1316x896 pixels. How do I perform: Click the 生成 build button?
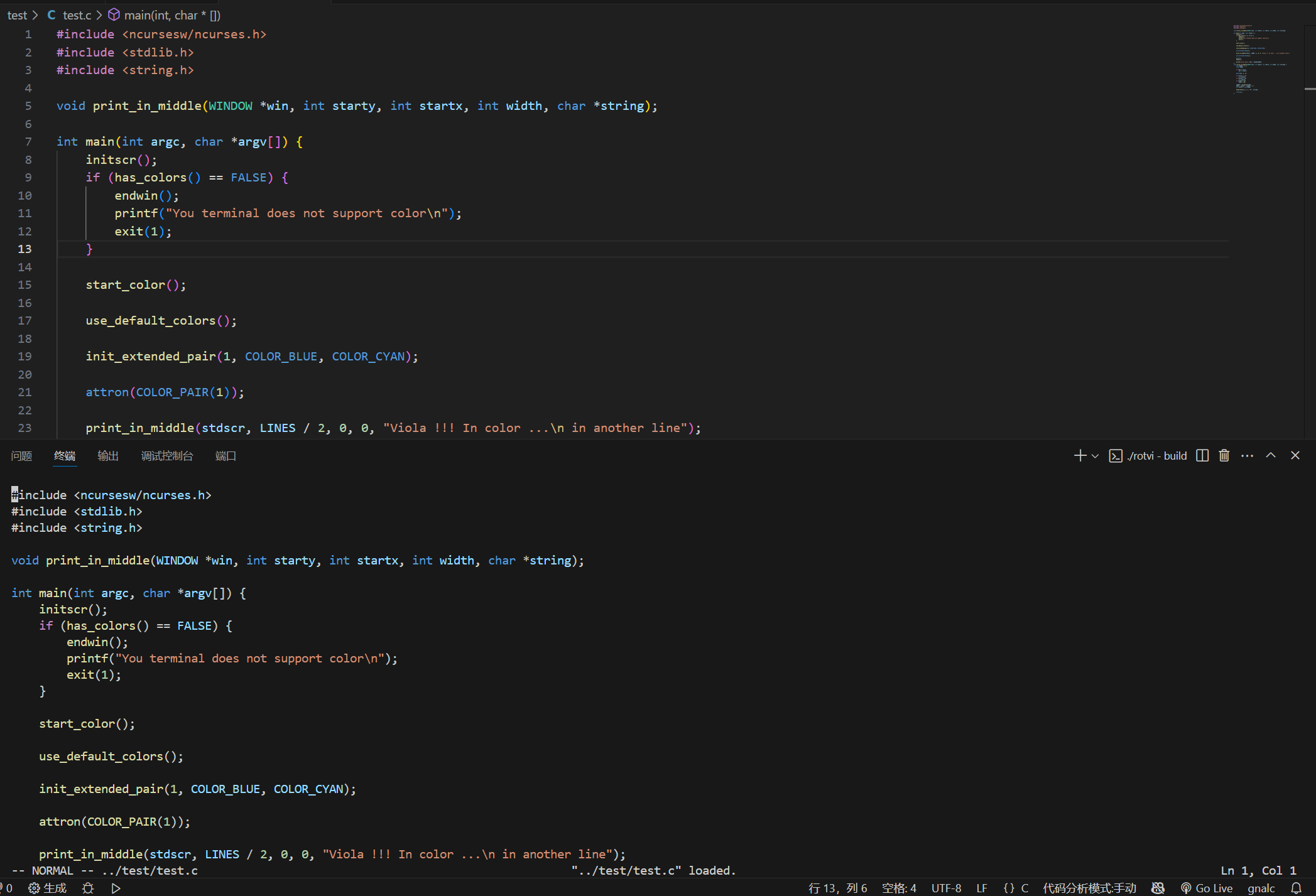48,888
